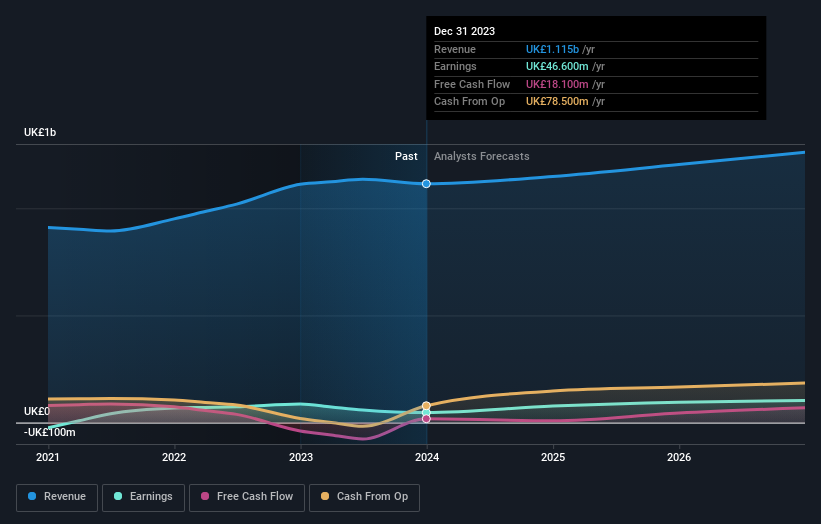Click the teal Earnings data point at 2024
The height and width of the screenshot is (524, 821).
426,412
